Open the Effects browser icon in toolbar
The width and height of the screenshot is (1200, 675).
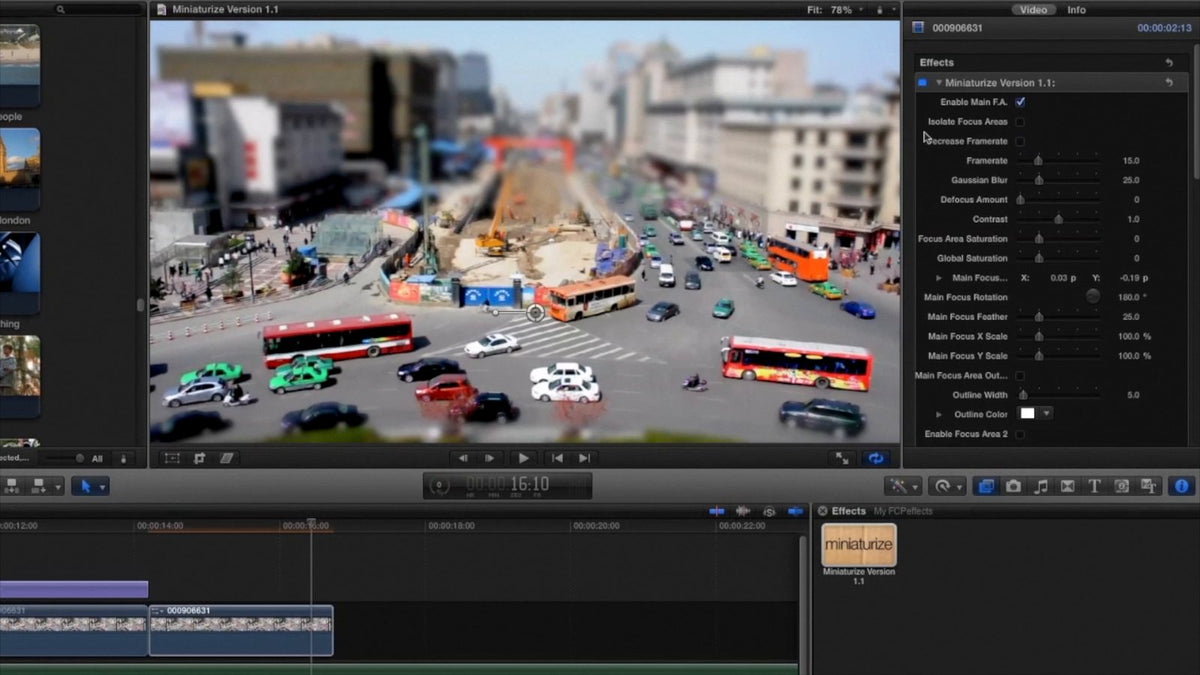click(x=986, y=486)
